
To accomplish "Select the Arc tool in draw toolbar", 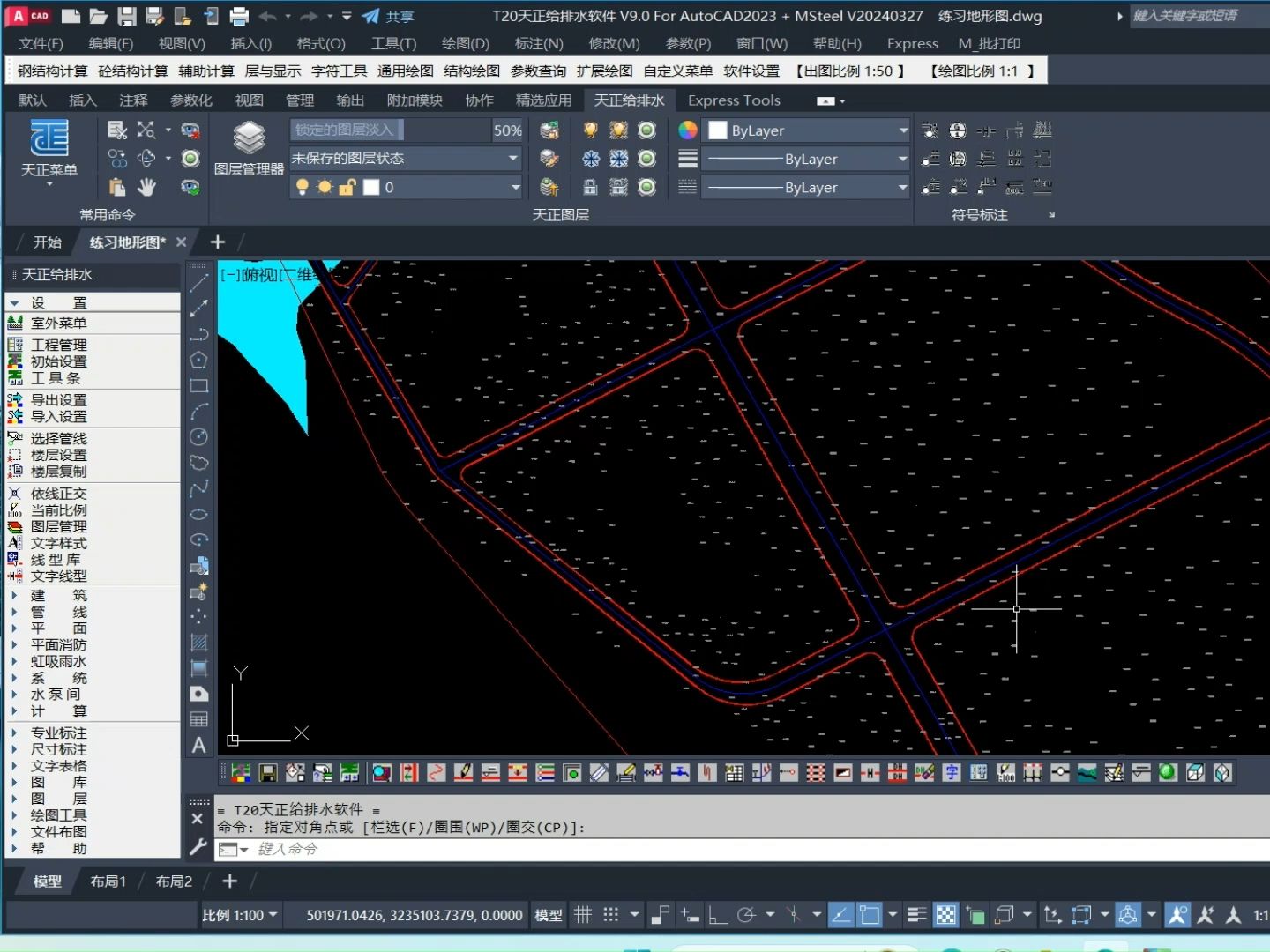I will pos(199,411).
